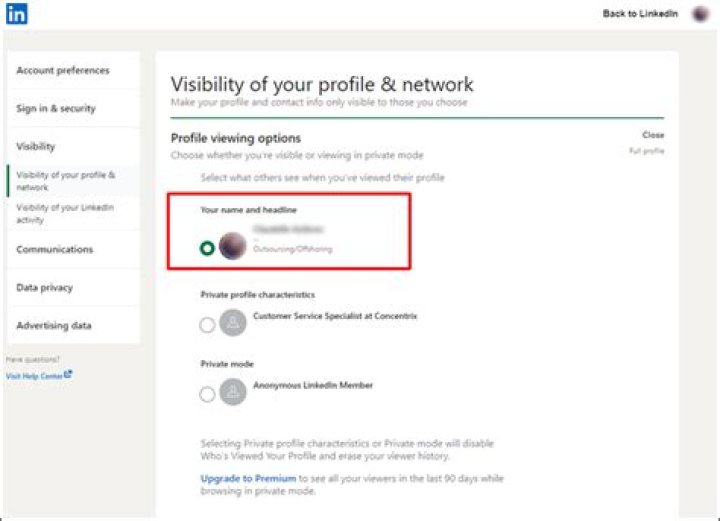
Task: Enable the Private mode radio button
Action: [207, 394]
